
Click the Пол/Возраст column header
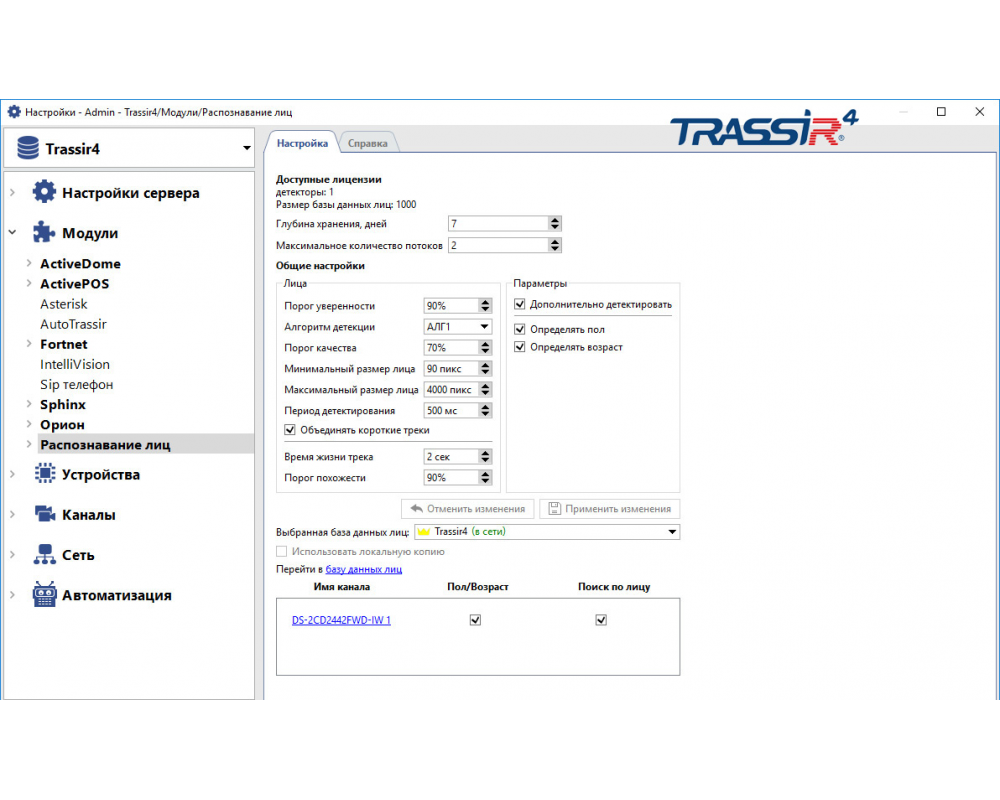(478, 586)
